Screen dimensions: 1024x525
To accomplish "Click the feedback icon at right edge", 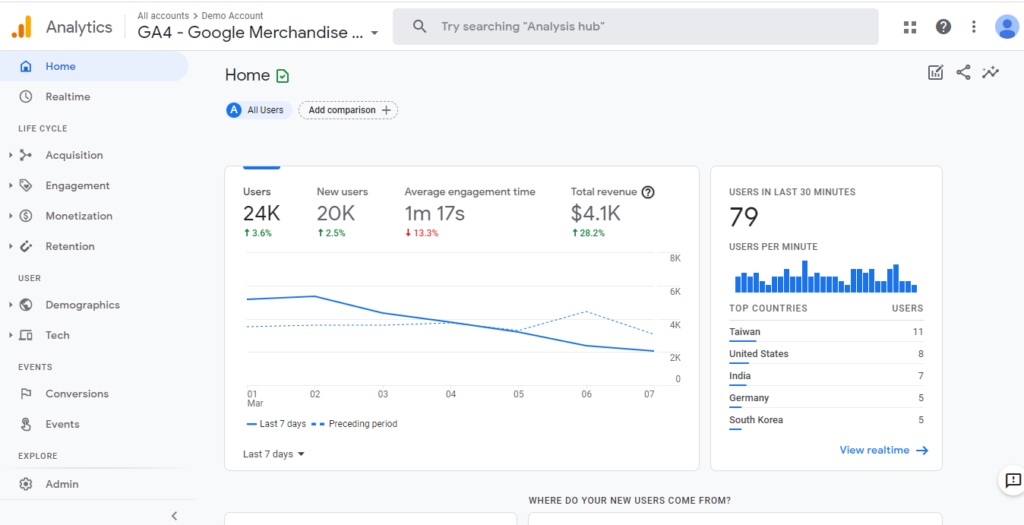I will tap(1012, 481).
